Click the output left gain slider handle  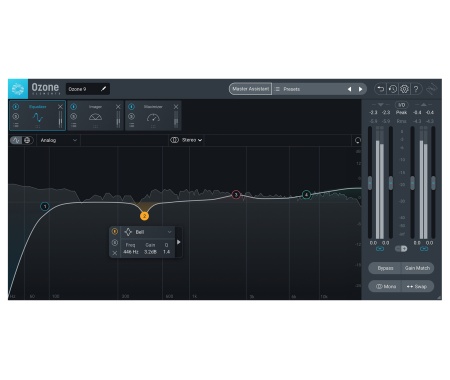point(412,183)
